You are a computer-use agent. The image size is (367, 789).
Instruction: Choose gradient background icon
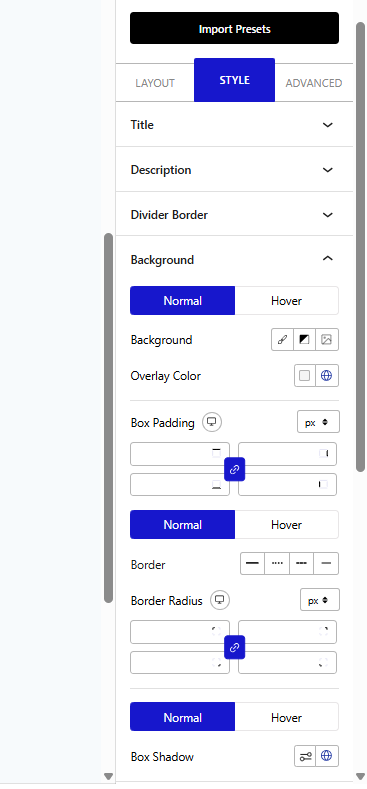(304, 340)
